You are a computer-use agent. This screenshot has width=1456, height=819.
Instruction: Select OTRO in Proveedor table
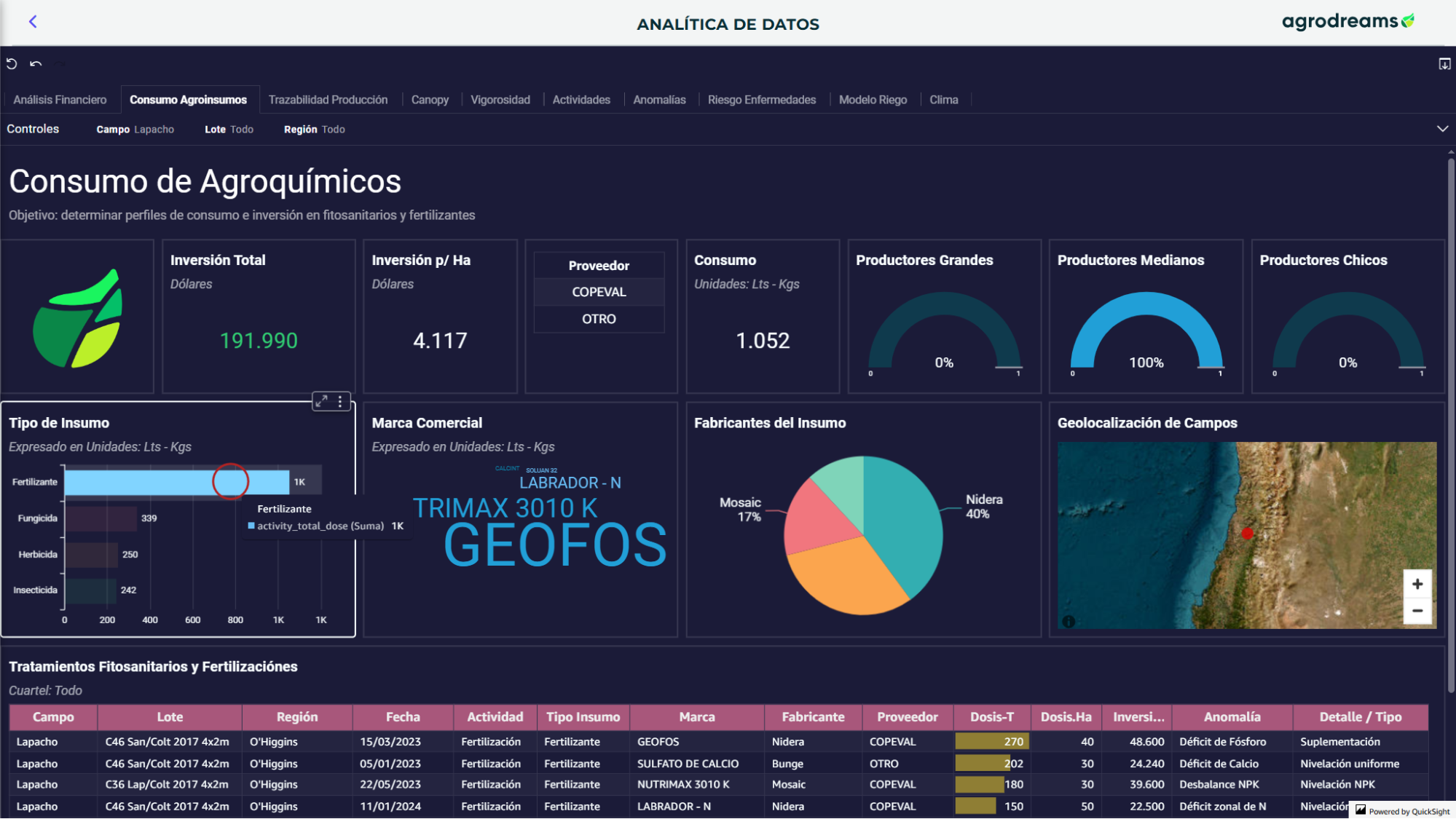599,319
